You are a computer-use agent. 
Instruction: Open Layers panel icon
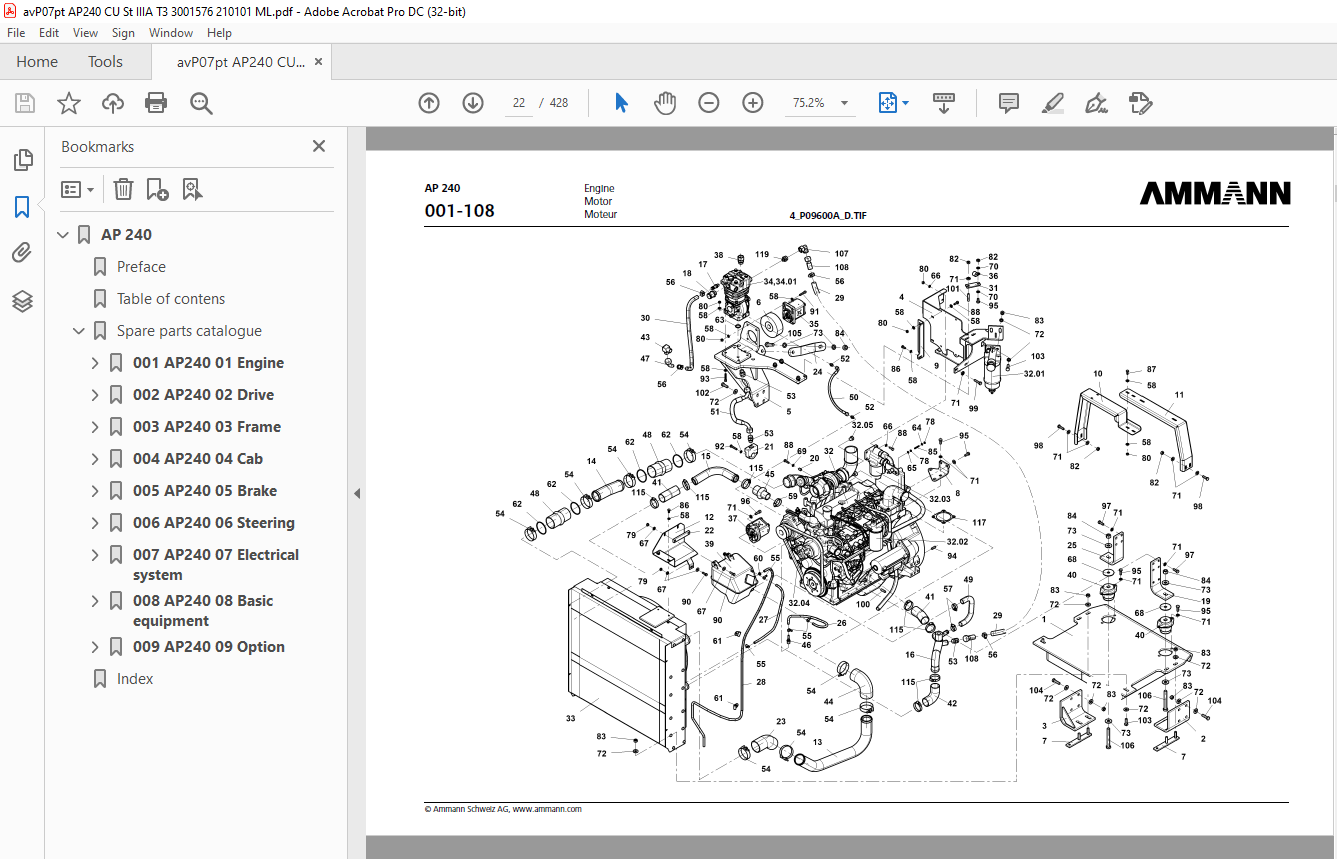click(x=22, y=300)
